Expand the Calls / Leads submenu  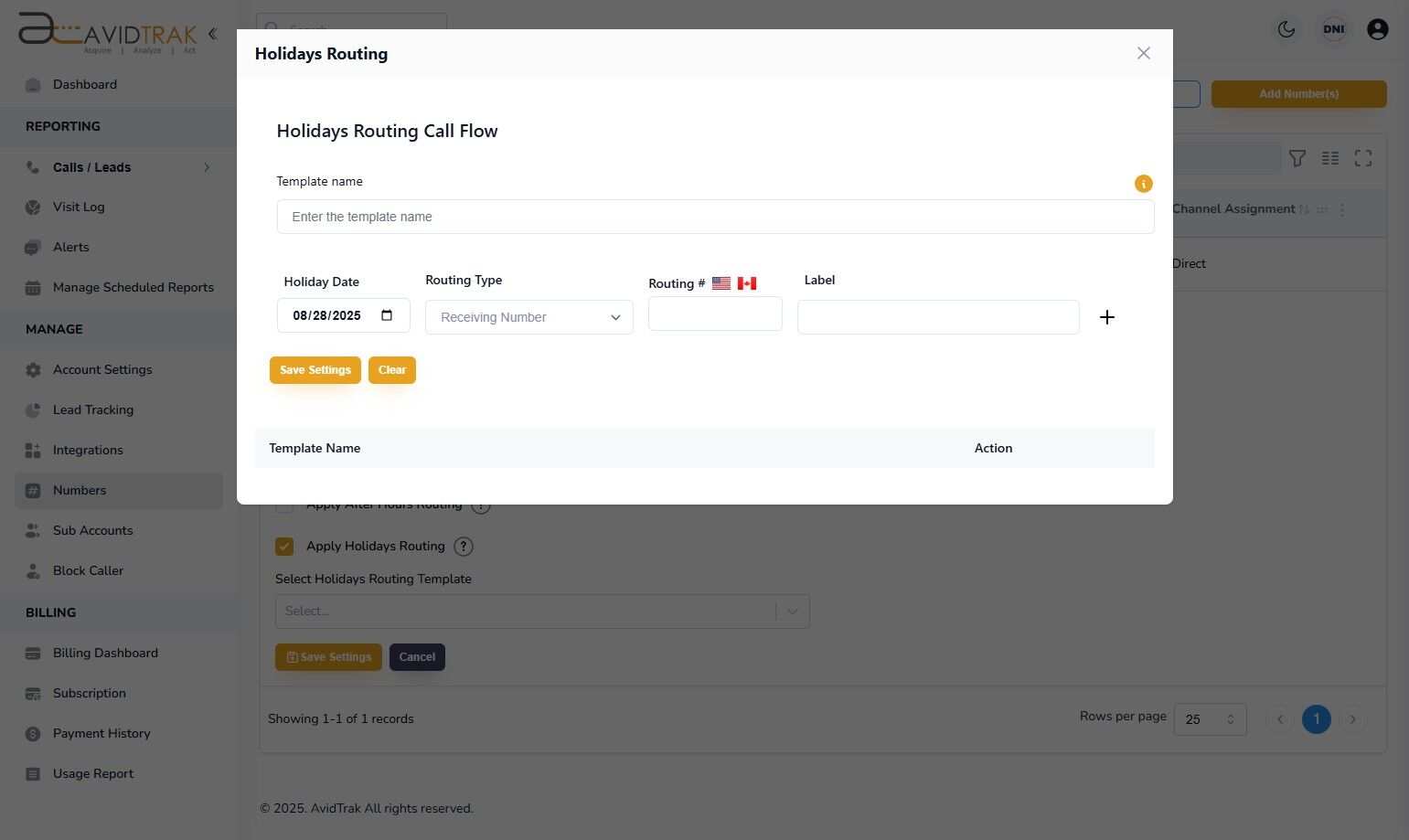pos(207,167)
